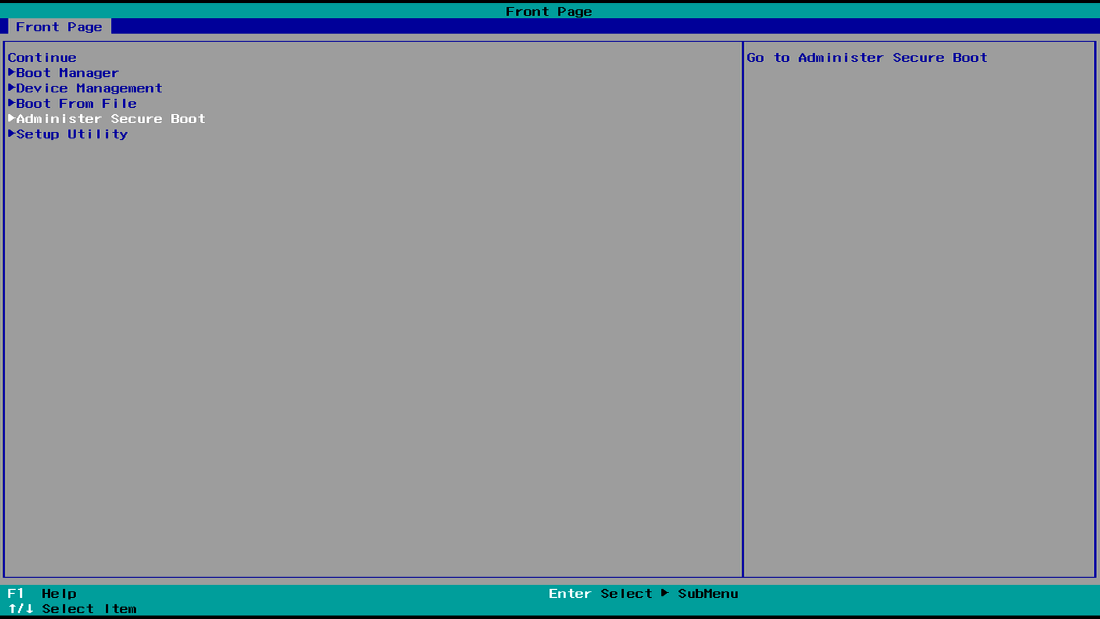Open the Boot Manager entry
The image size is (1100, 619).
tap(67, 73)
